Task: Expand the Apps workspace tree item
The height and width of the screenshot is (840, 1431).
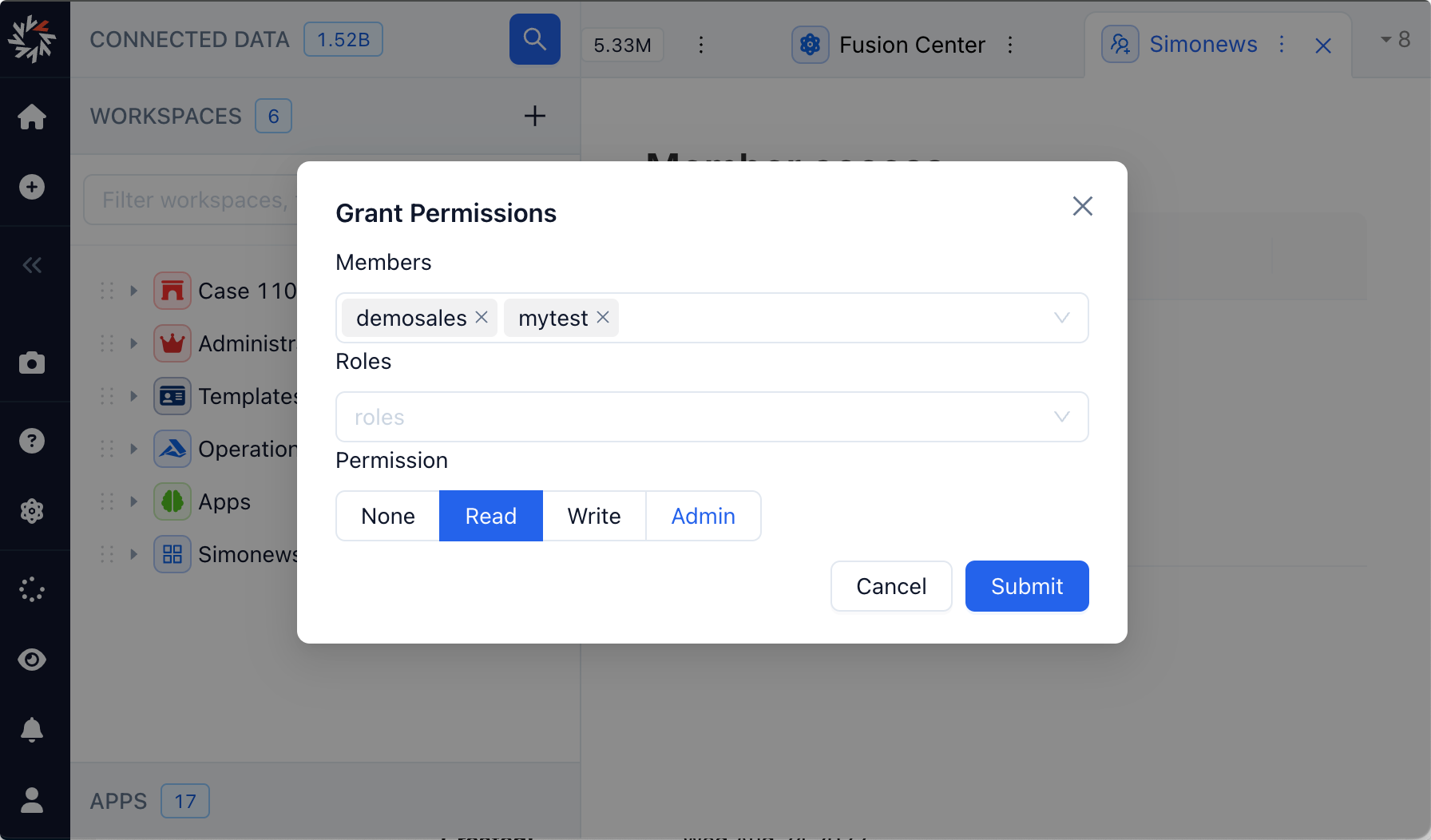Action: [134, 501]
